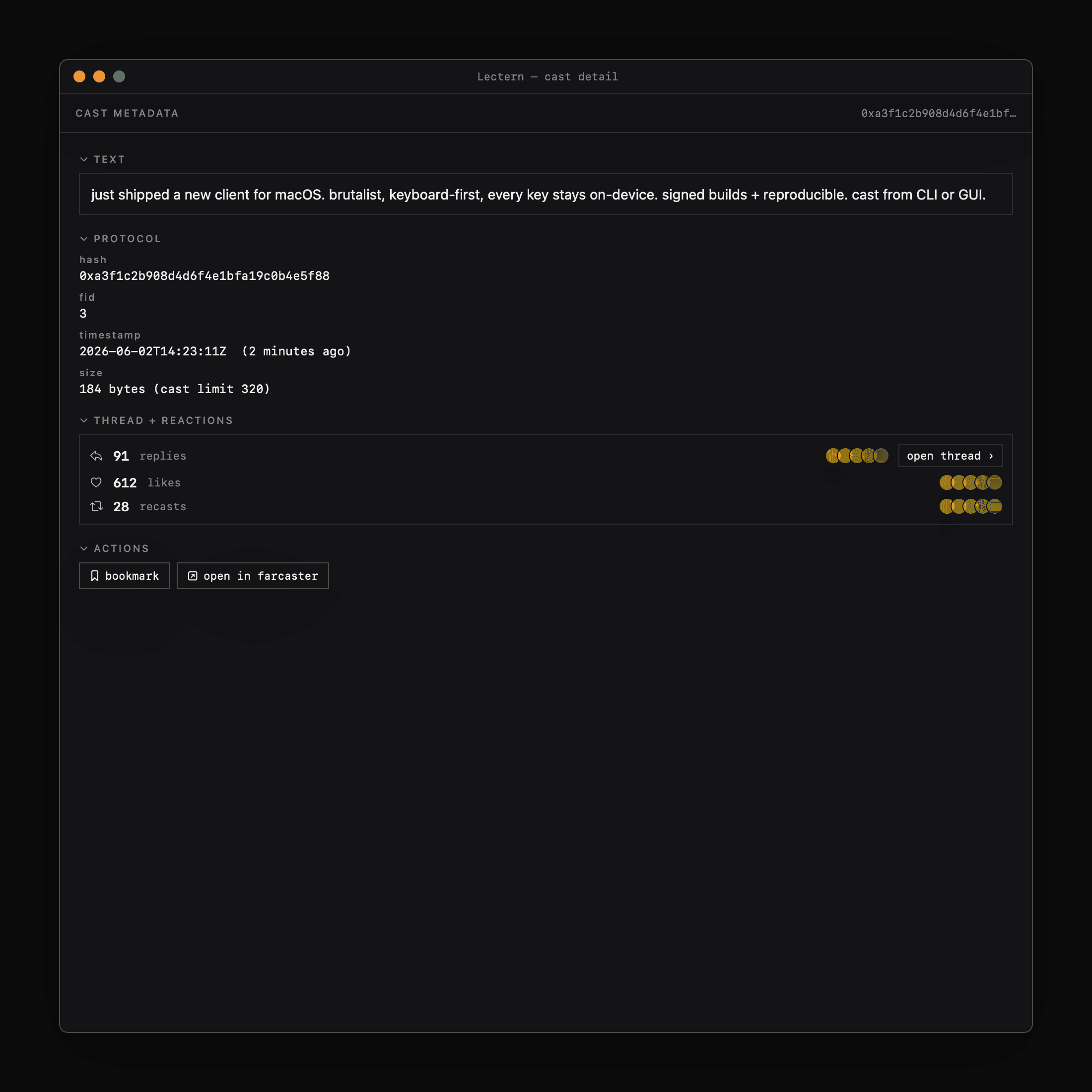This screenshot has width=1092, height=1092.
Task: Click the recast icon beside 28
Action: pos(96,506)
